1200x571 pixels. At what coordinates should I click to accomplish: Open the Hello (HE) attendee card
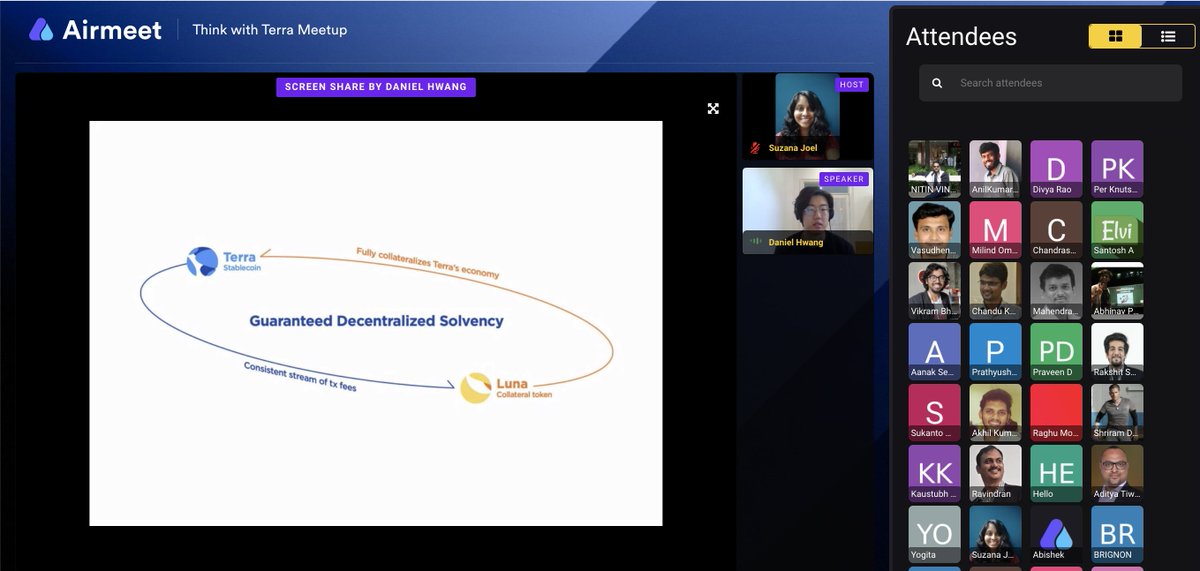(x=1057, y=473)
